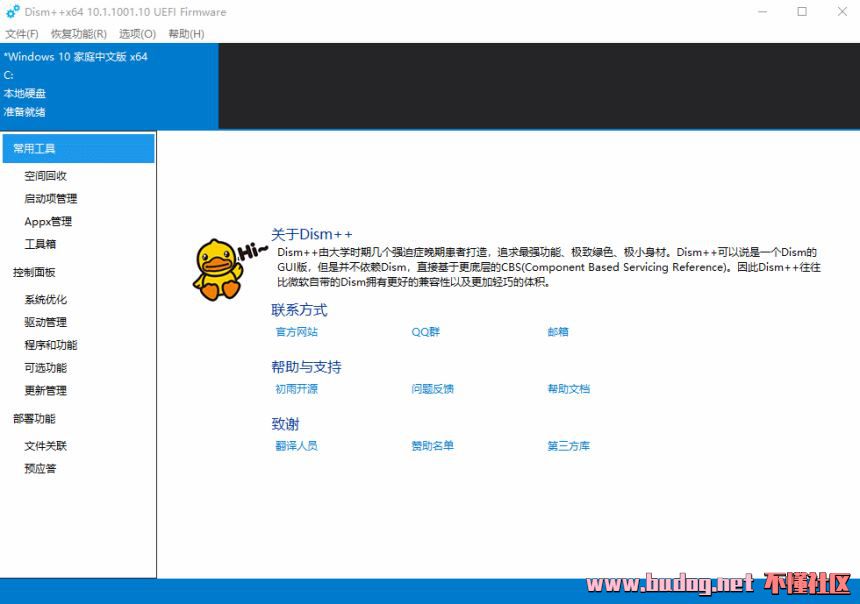860x604 pixels.
Task: Collapse the 控制面板 section header
Action: 34,272
